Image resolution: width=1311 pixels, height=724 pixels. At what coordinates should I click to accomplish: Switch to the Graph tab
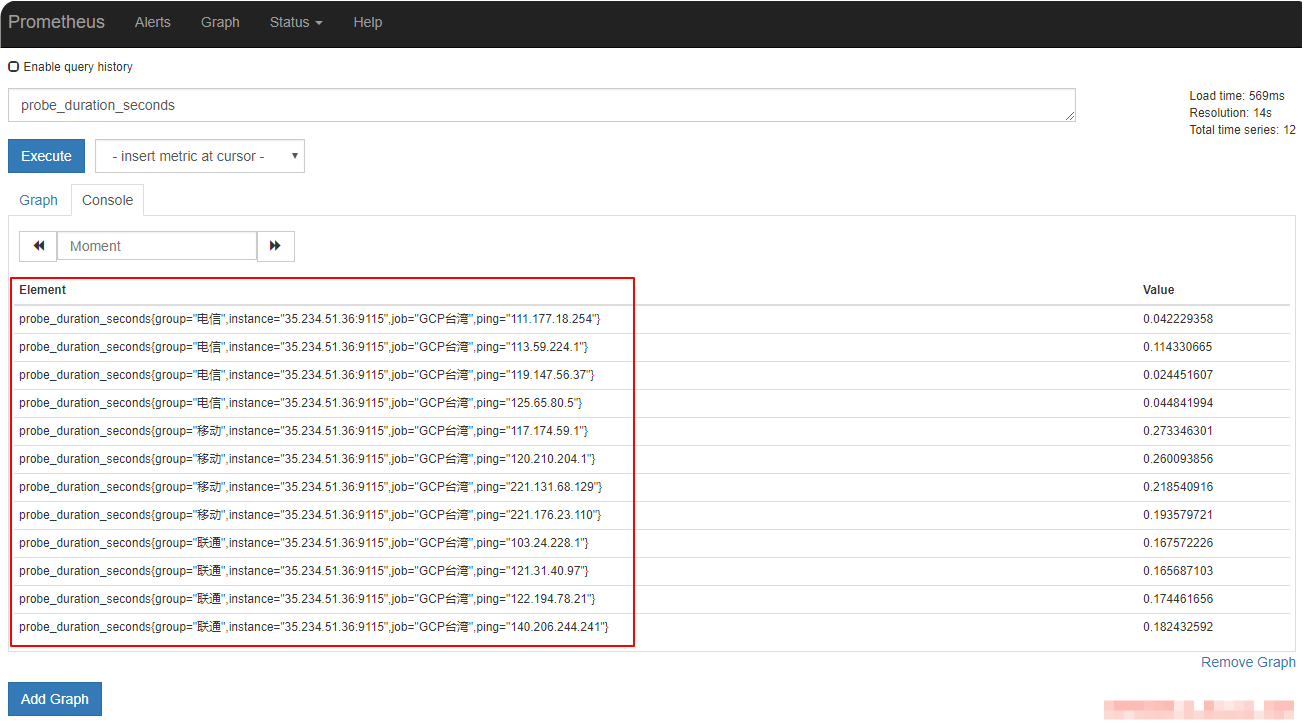click(x=39, y=200)
